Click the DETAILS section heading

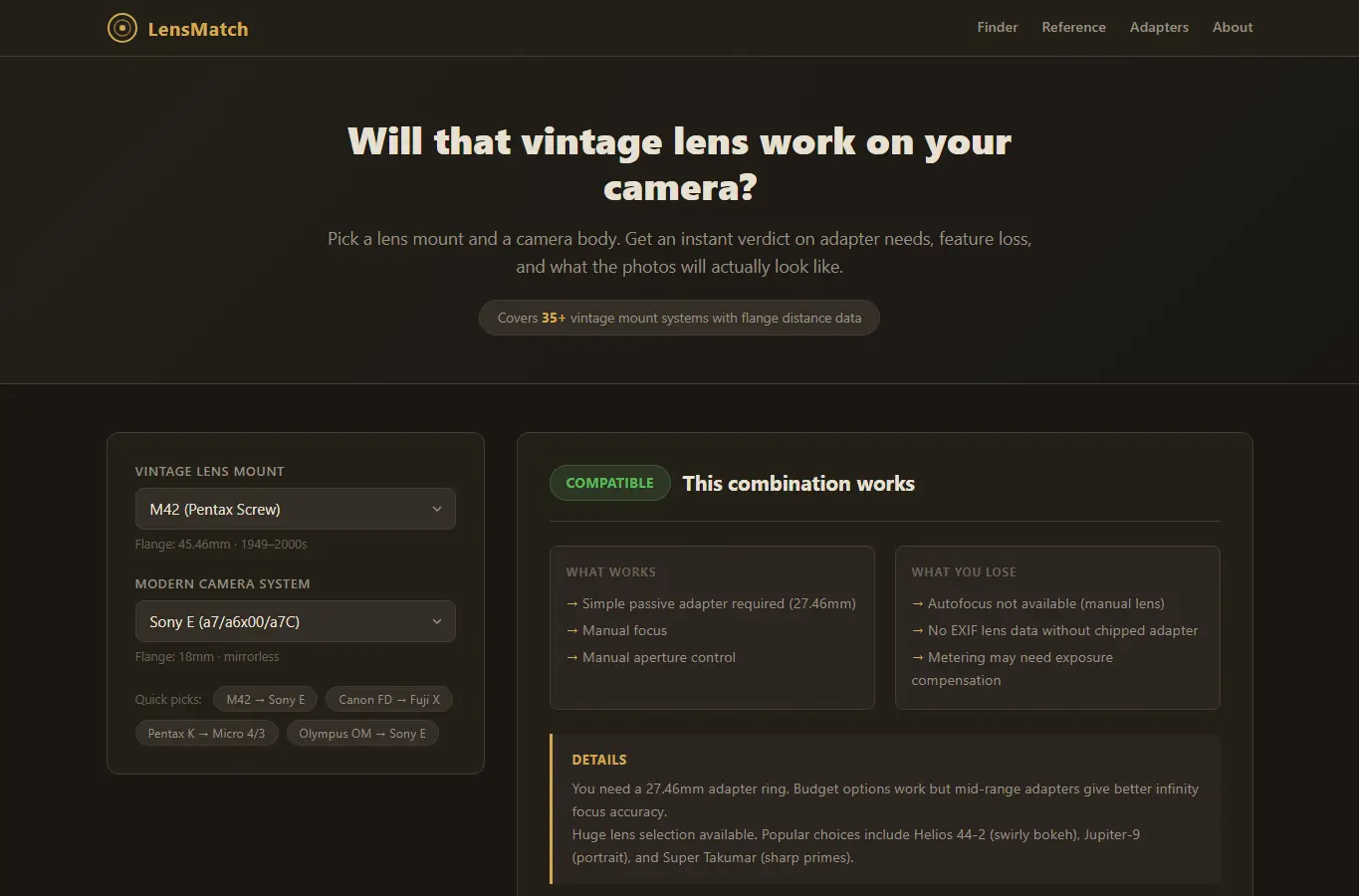[x=599, y=760]
